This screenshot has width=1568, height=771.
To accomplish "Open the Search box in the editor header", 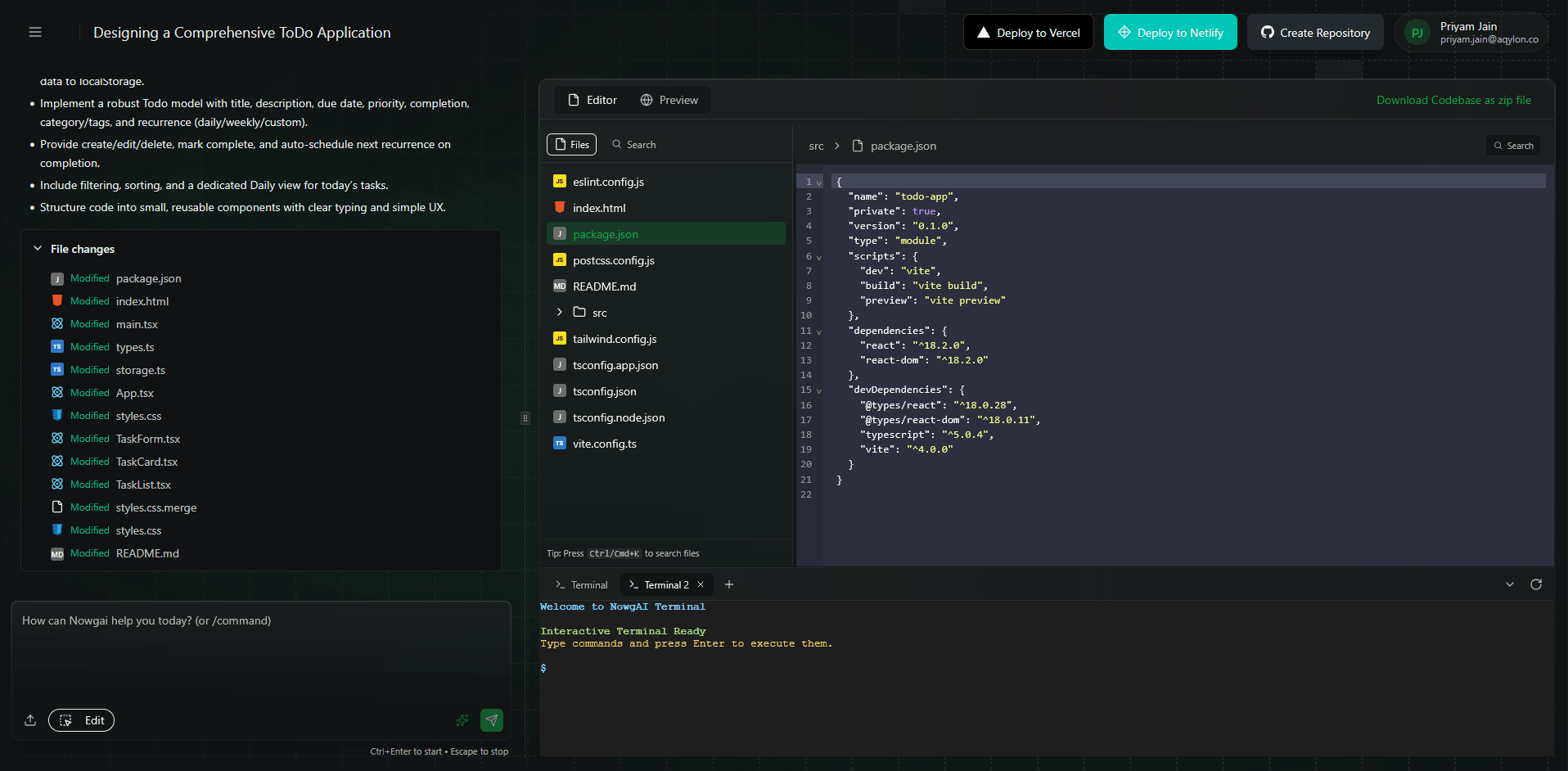I will 1513,145.
